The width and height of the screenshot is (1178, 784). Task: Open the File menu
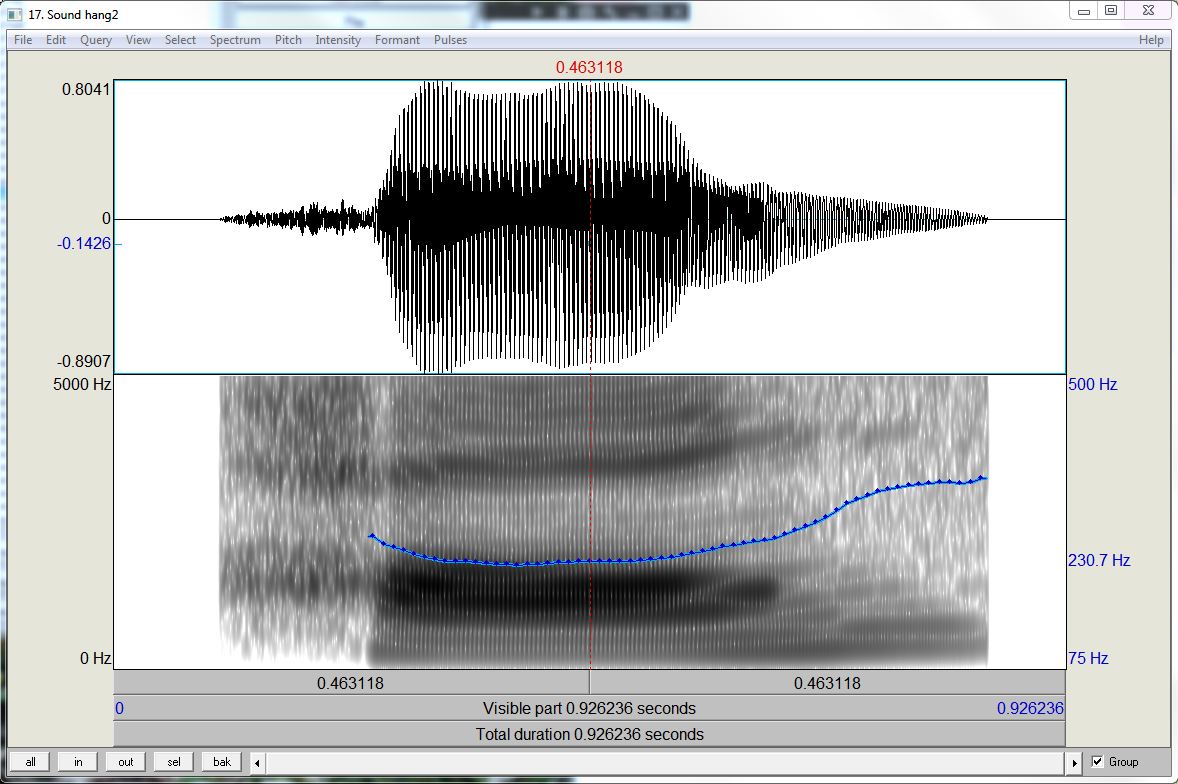click(23, 40)
